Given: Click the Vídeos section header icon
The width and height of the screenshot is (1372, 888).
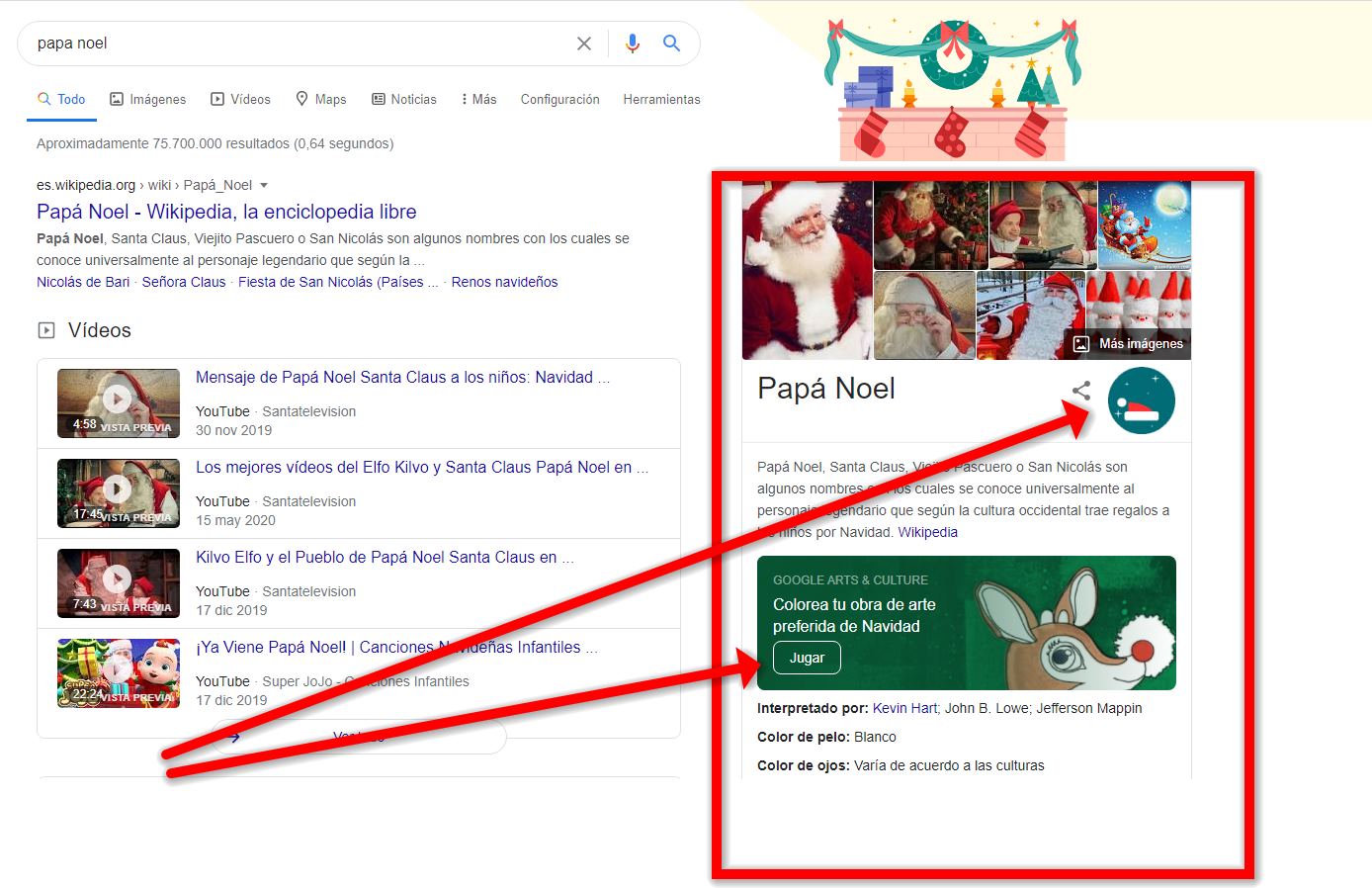Looking at the screenshot, I should click(46, 330).
